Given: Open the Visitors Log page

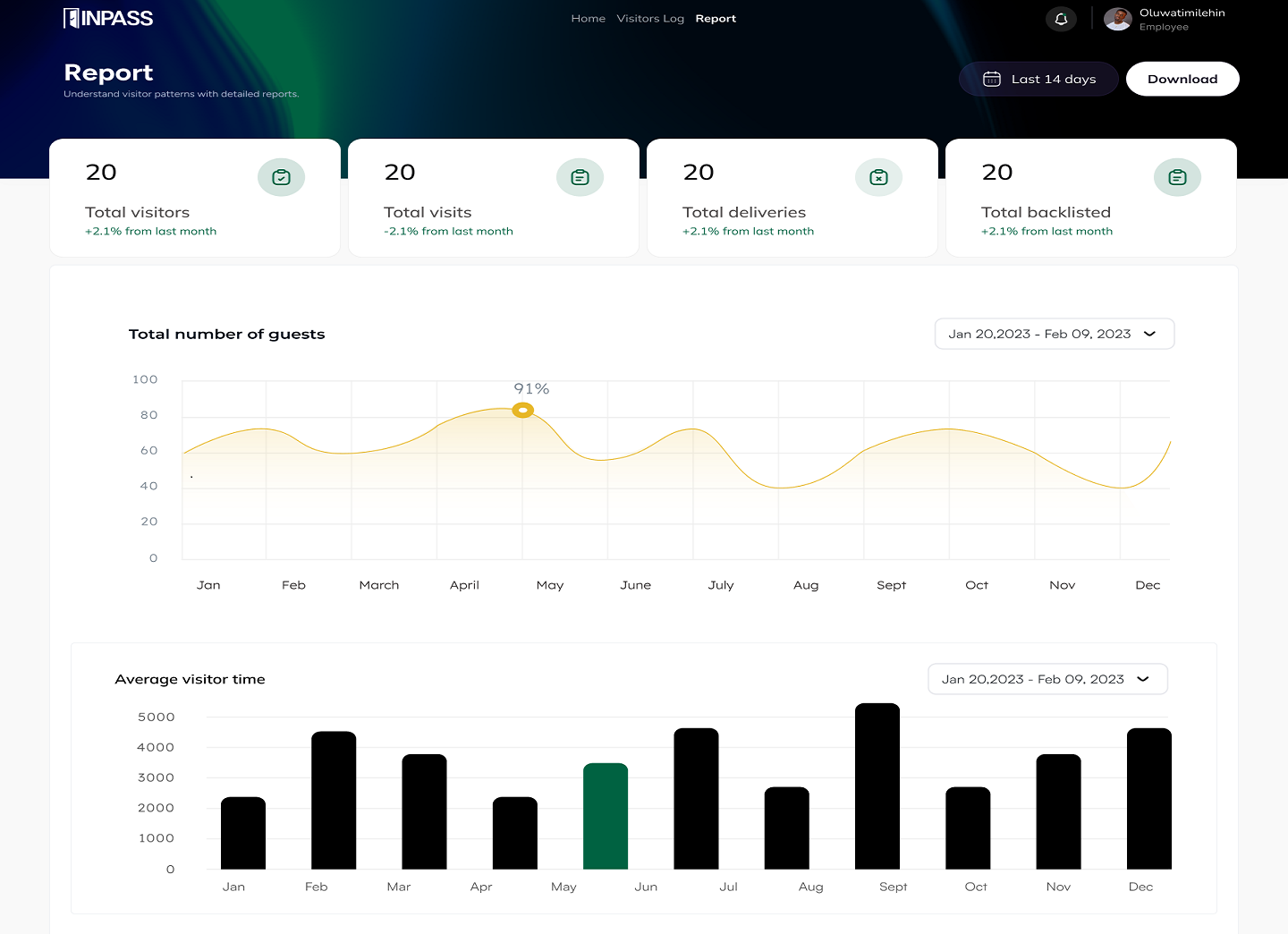Looking at the screenshot, I should click(650, 19).
